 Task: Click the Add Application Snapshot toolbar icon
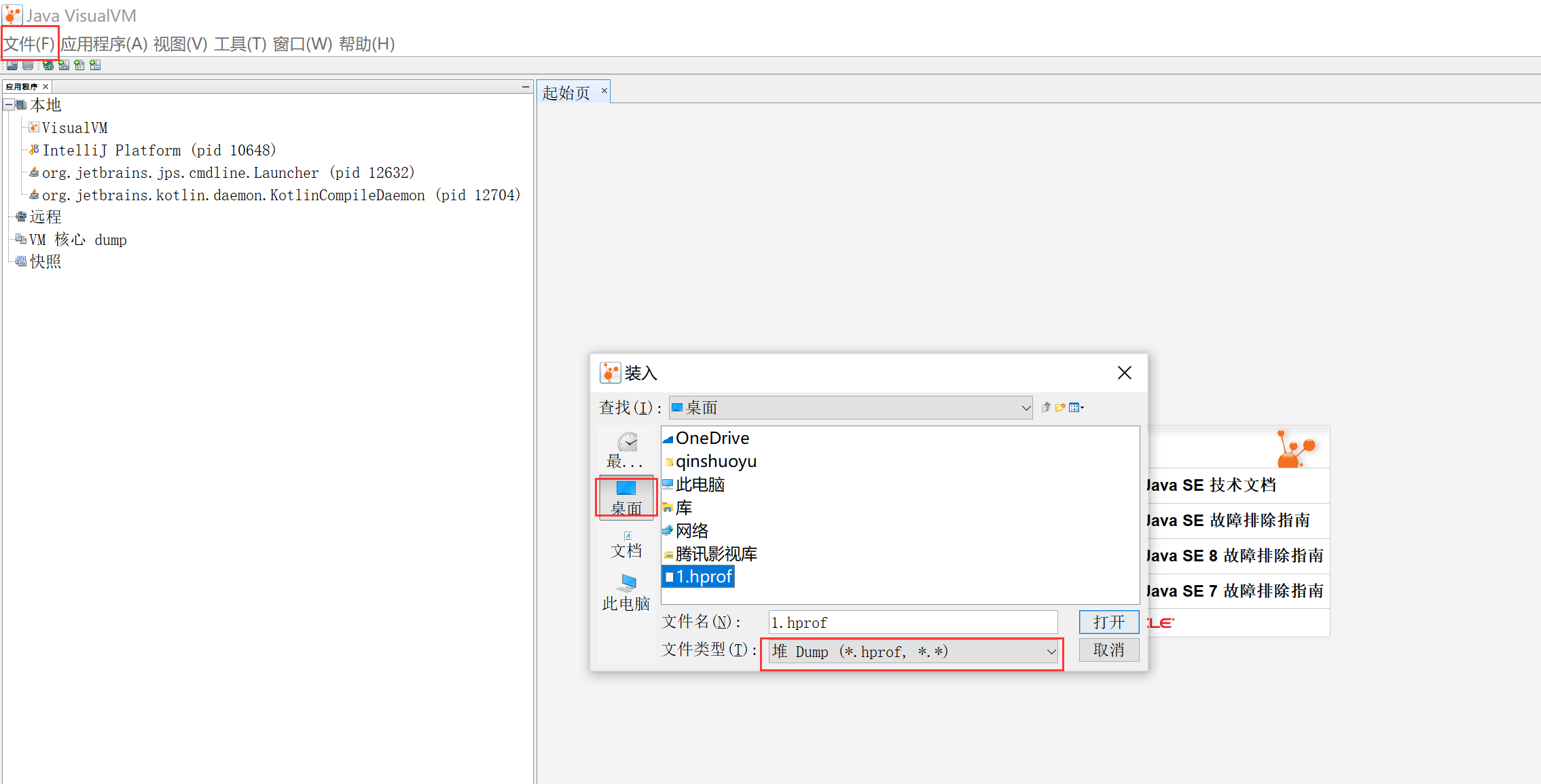tap(95, 65)
